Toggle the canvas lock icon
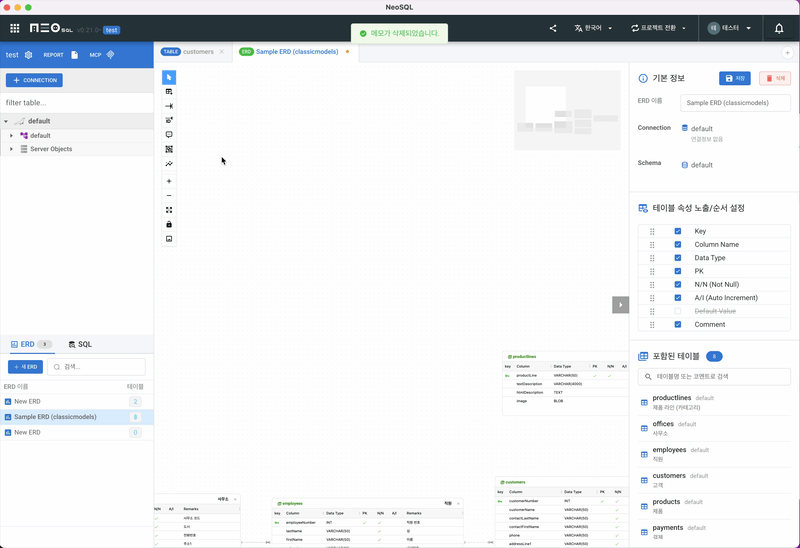The height and width of the screenshot is (548, 800). click(169, 224)
